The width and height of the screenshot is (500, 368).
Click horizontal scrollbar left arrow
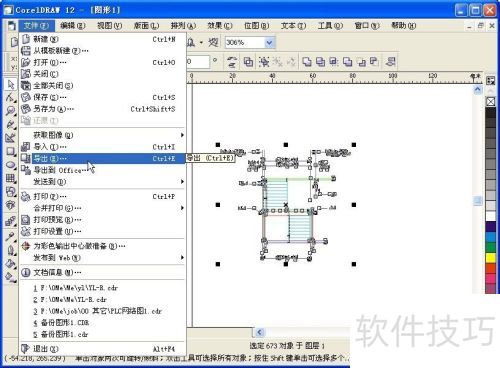(260, 332)
